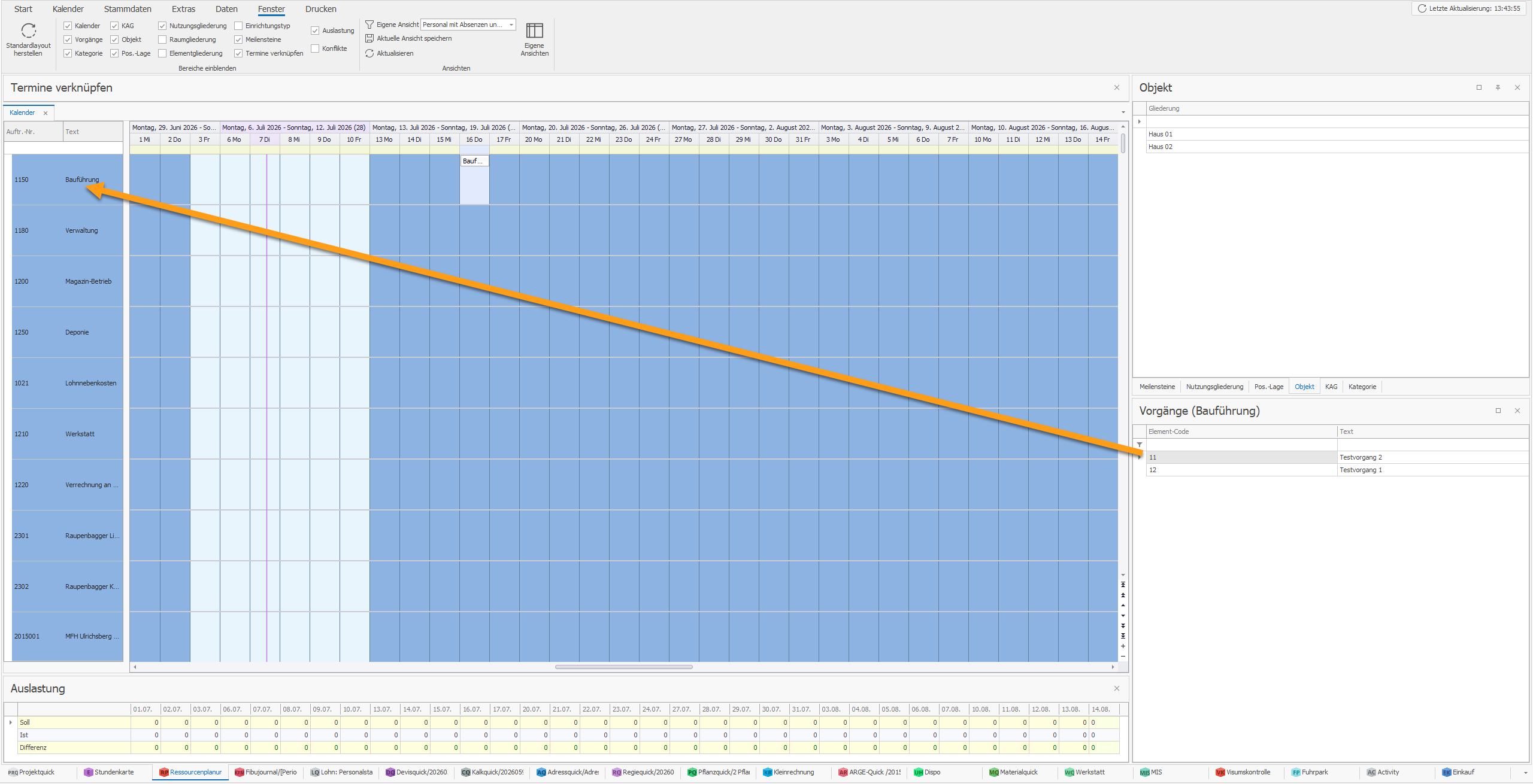Screen dimensions: 1533x784
Task: Open Adressquick from the bottom bar
Action: coord(568,772)
